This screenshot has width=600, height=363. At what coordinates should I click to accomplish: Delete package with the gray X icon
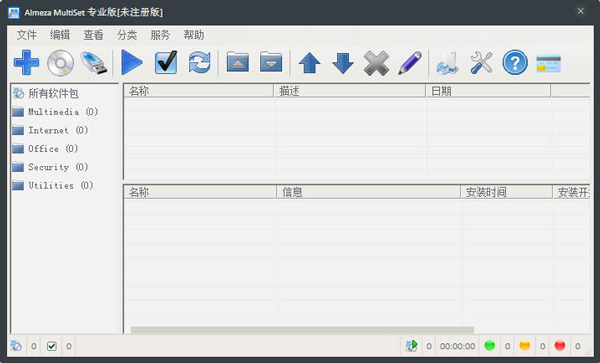tap(376, 63)
